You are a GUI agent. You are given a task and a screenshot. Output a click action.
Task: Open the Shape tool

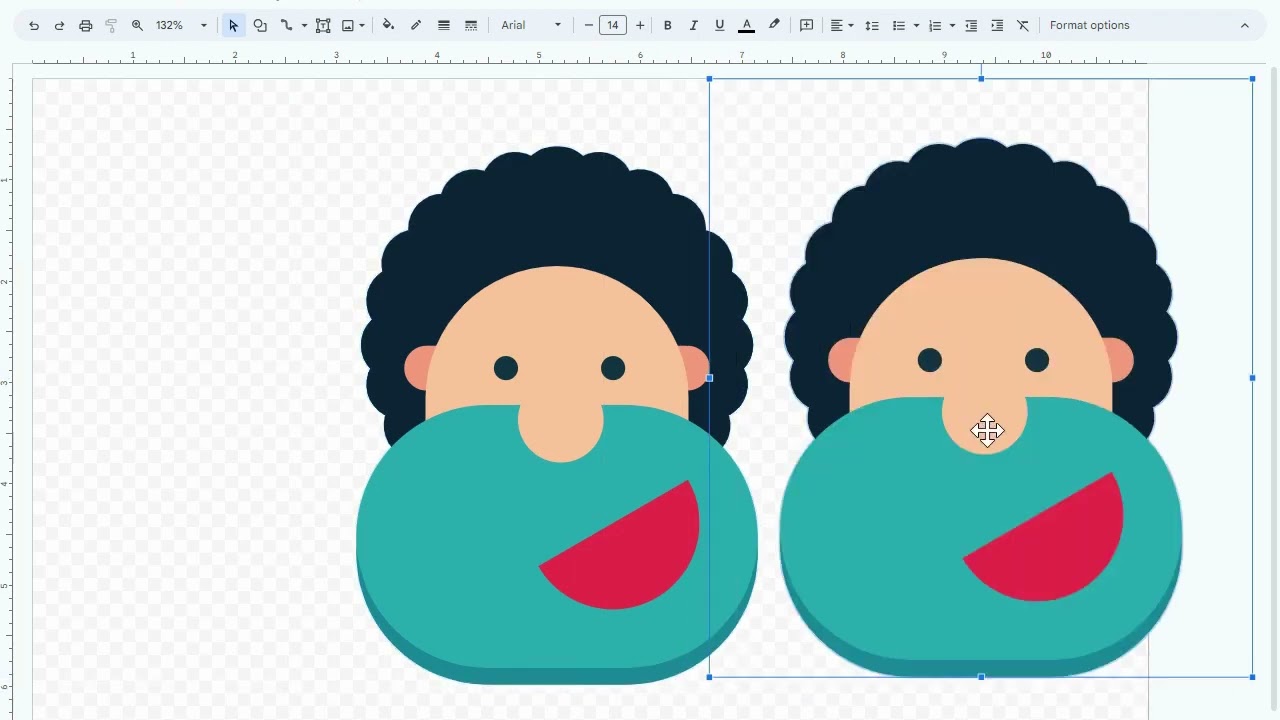(260, 25)
